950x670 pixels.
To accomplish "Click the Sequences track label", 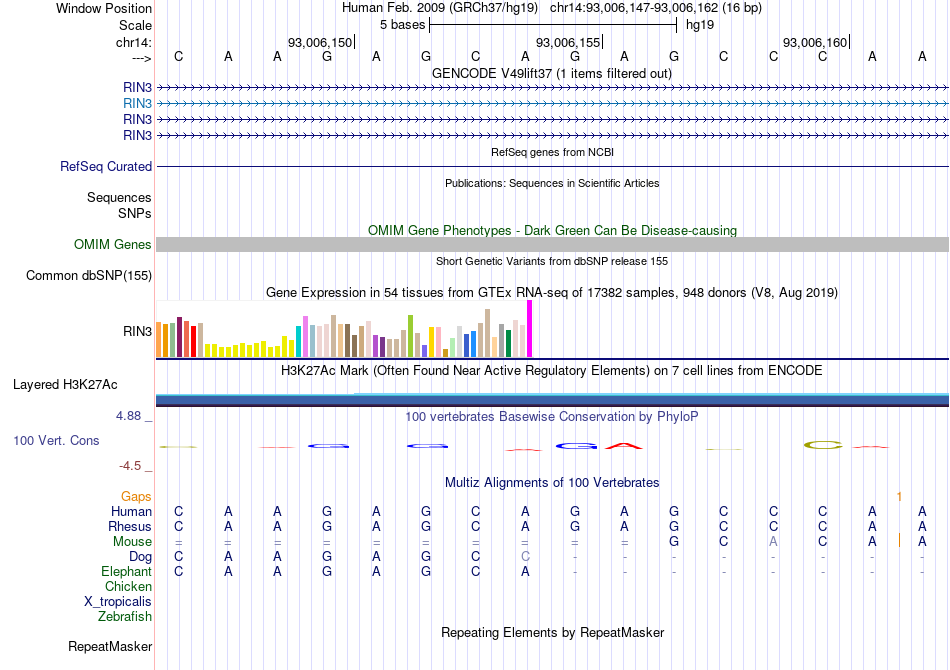I will coord(119,197).
